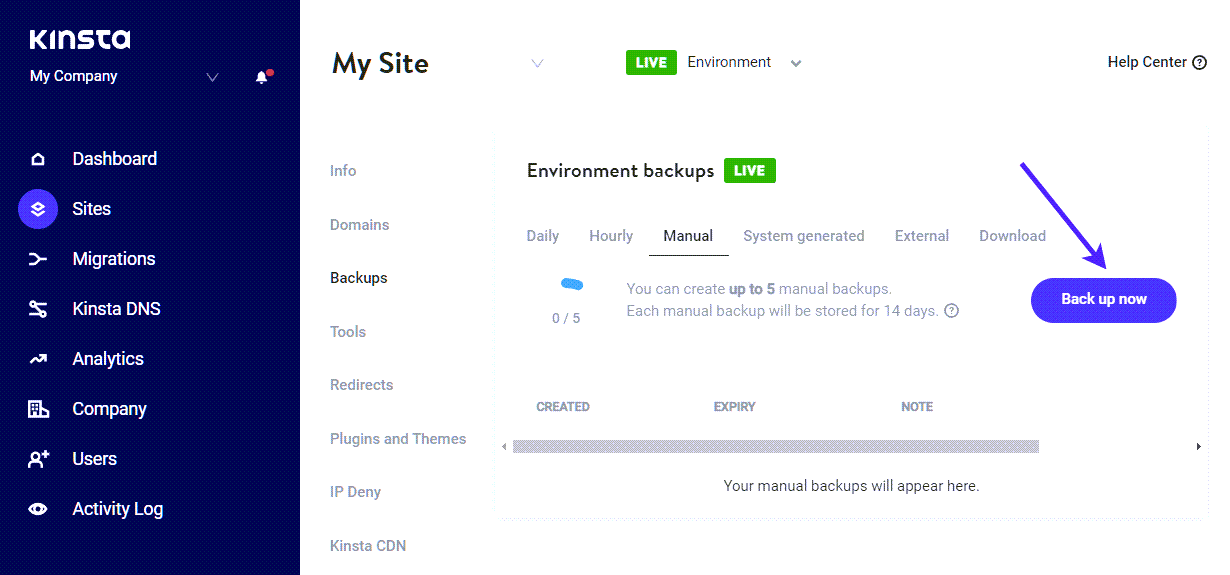Open Kinsta DNS in sidebar
1230x575 pixels.
116,309
